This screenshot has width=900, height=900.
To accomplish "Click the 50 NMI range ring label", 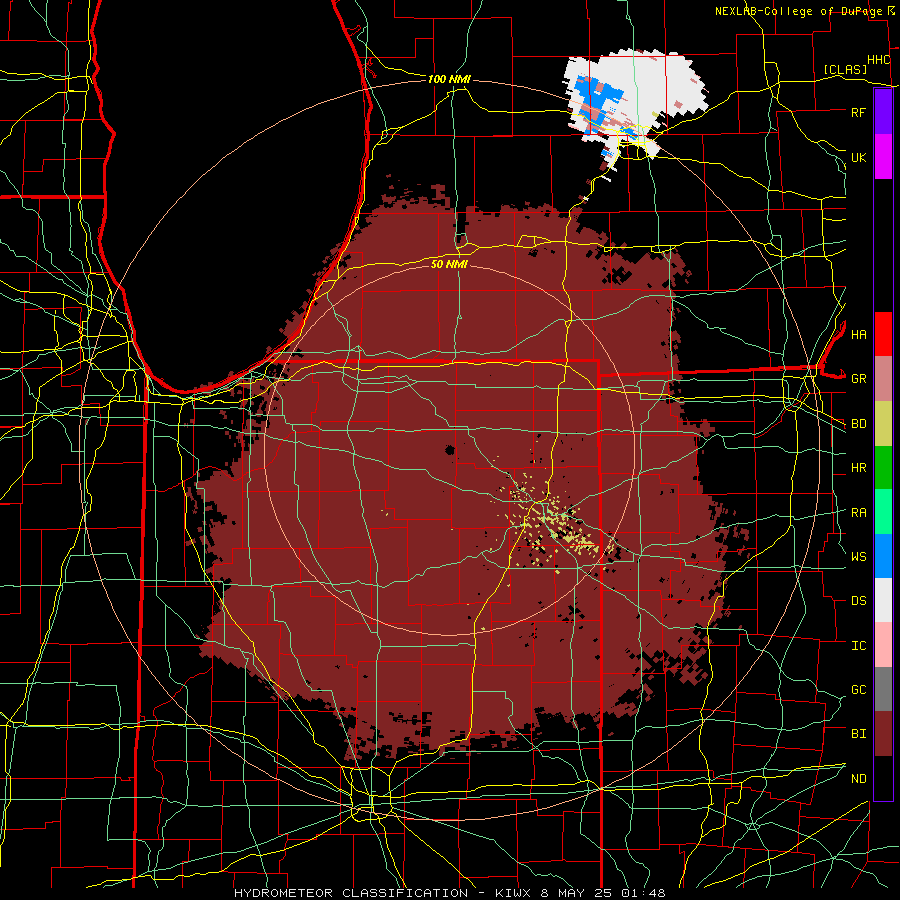I will pyautogui.click(x=449, y=264).
